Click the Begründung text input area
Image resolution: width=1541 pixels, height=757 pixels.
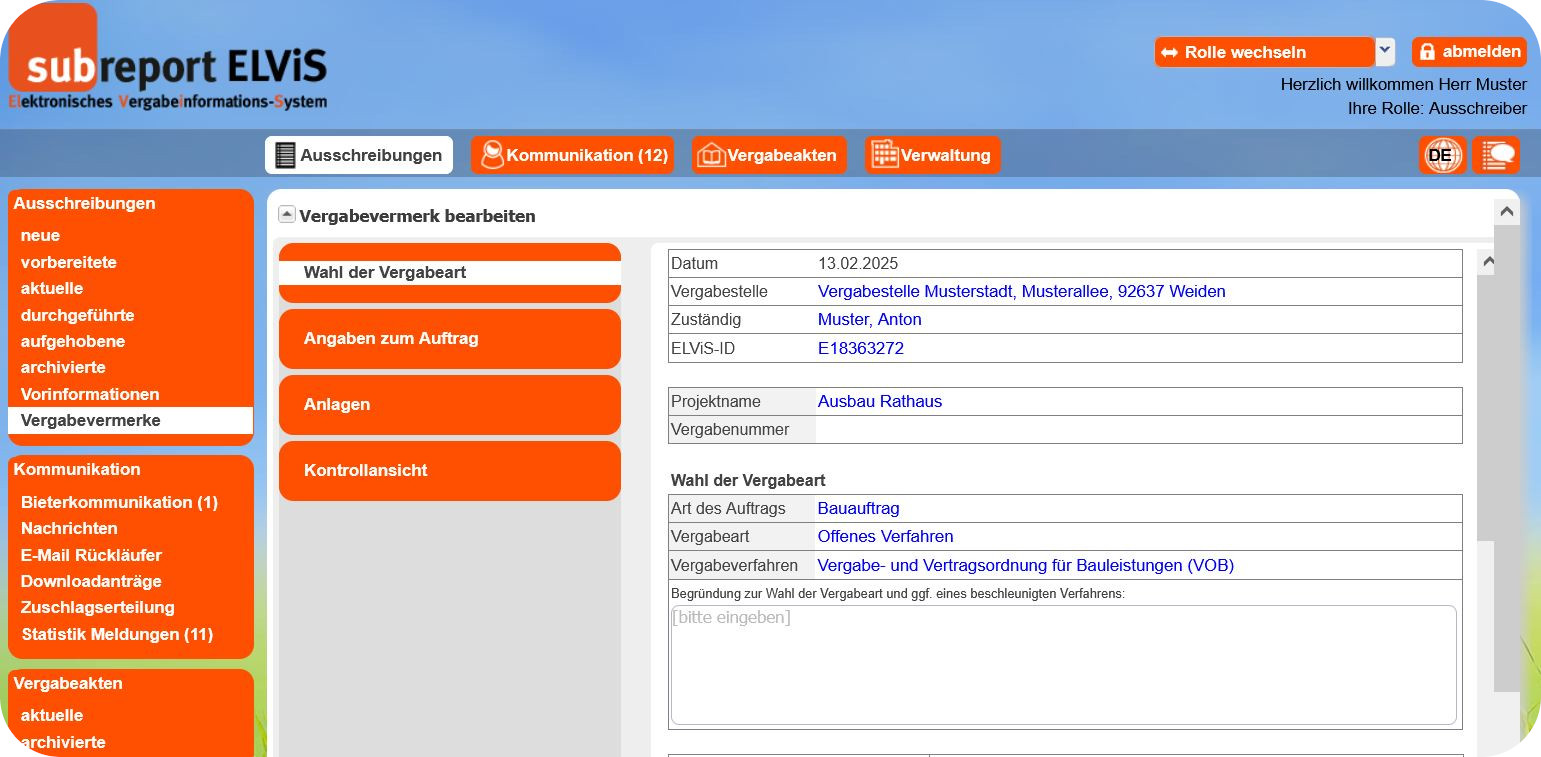[1062, 664]
